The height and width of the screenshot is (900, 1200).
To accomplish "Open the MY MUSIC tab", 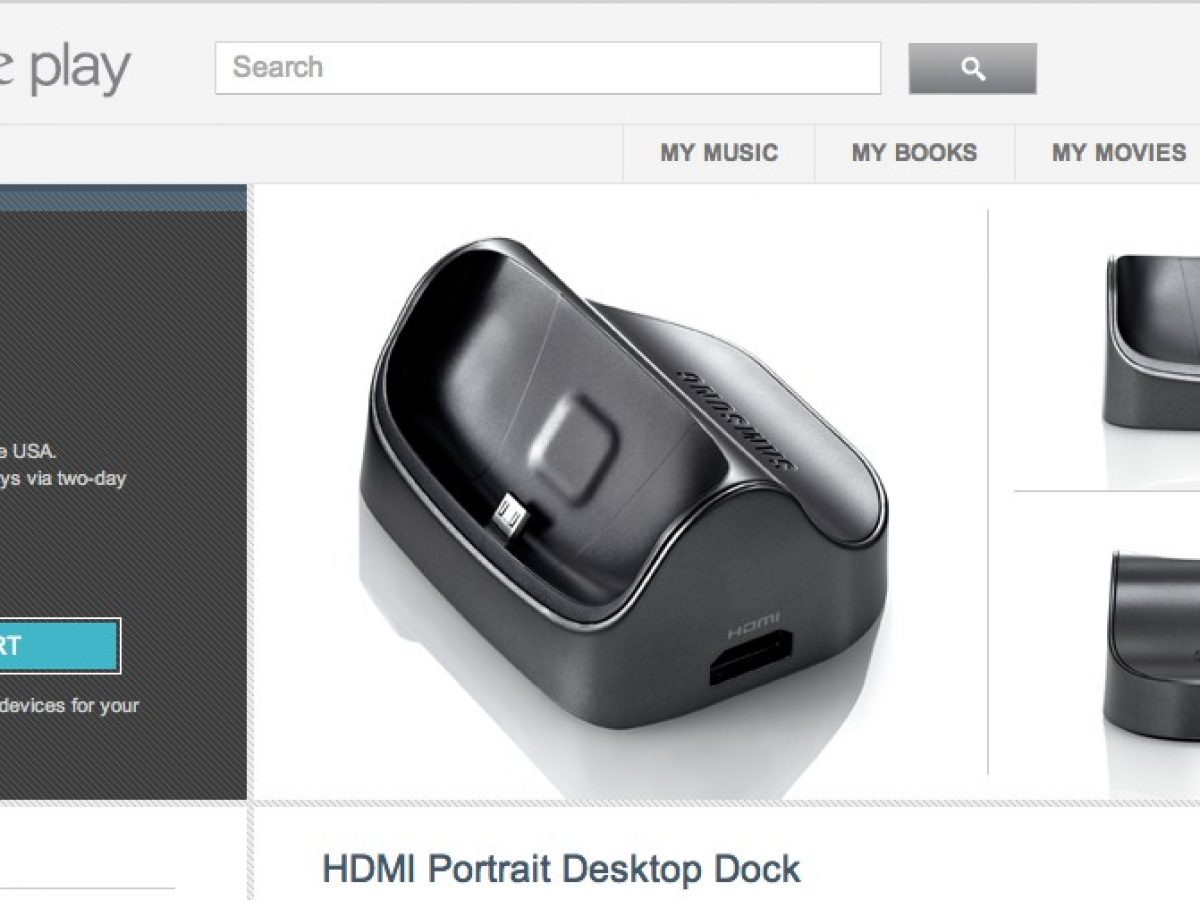I will click(719, 153).
